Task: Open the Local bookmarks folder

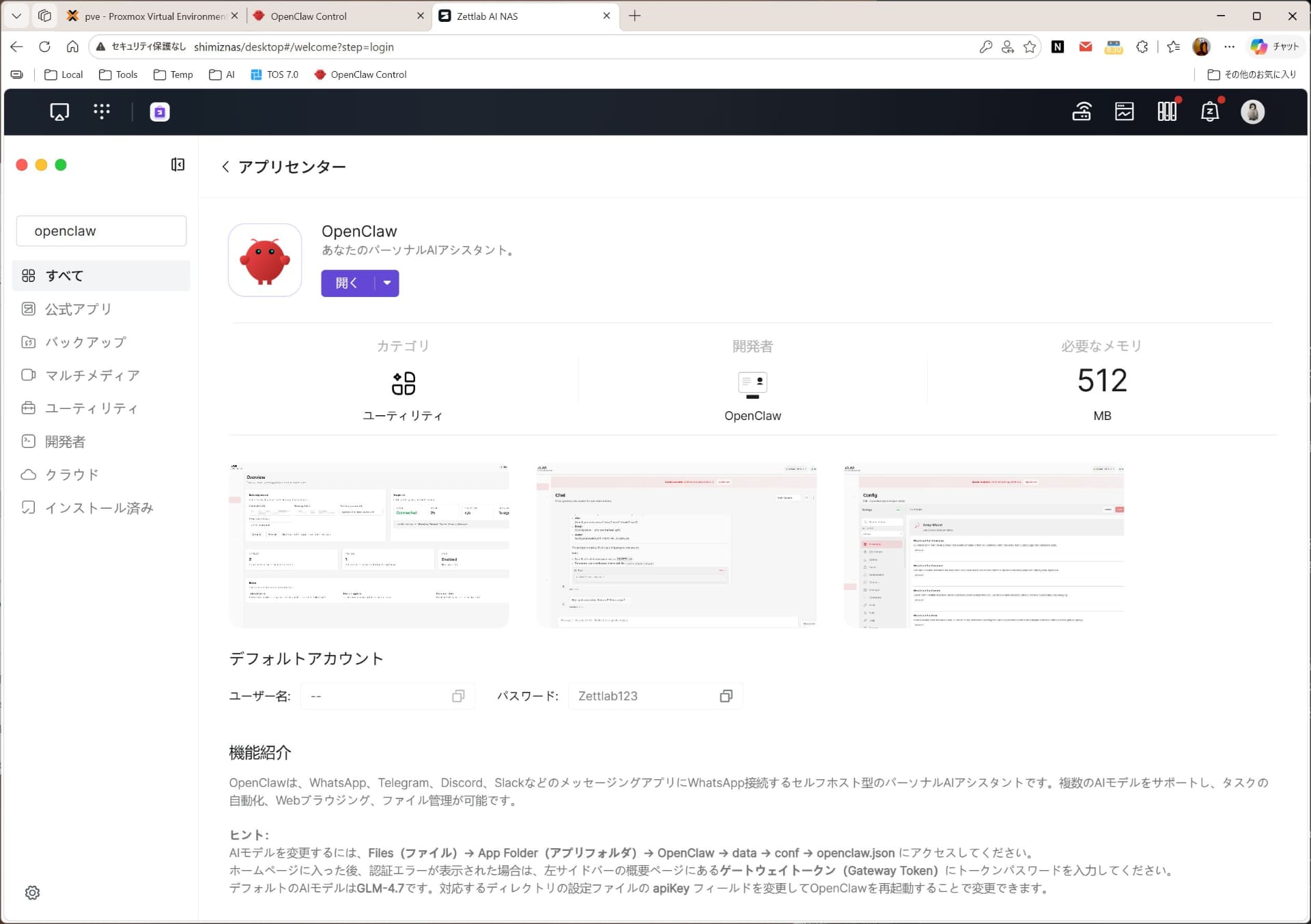Action: coord(64,74)
